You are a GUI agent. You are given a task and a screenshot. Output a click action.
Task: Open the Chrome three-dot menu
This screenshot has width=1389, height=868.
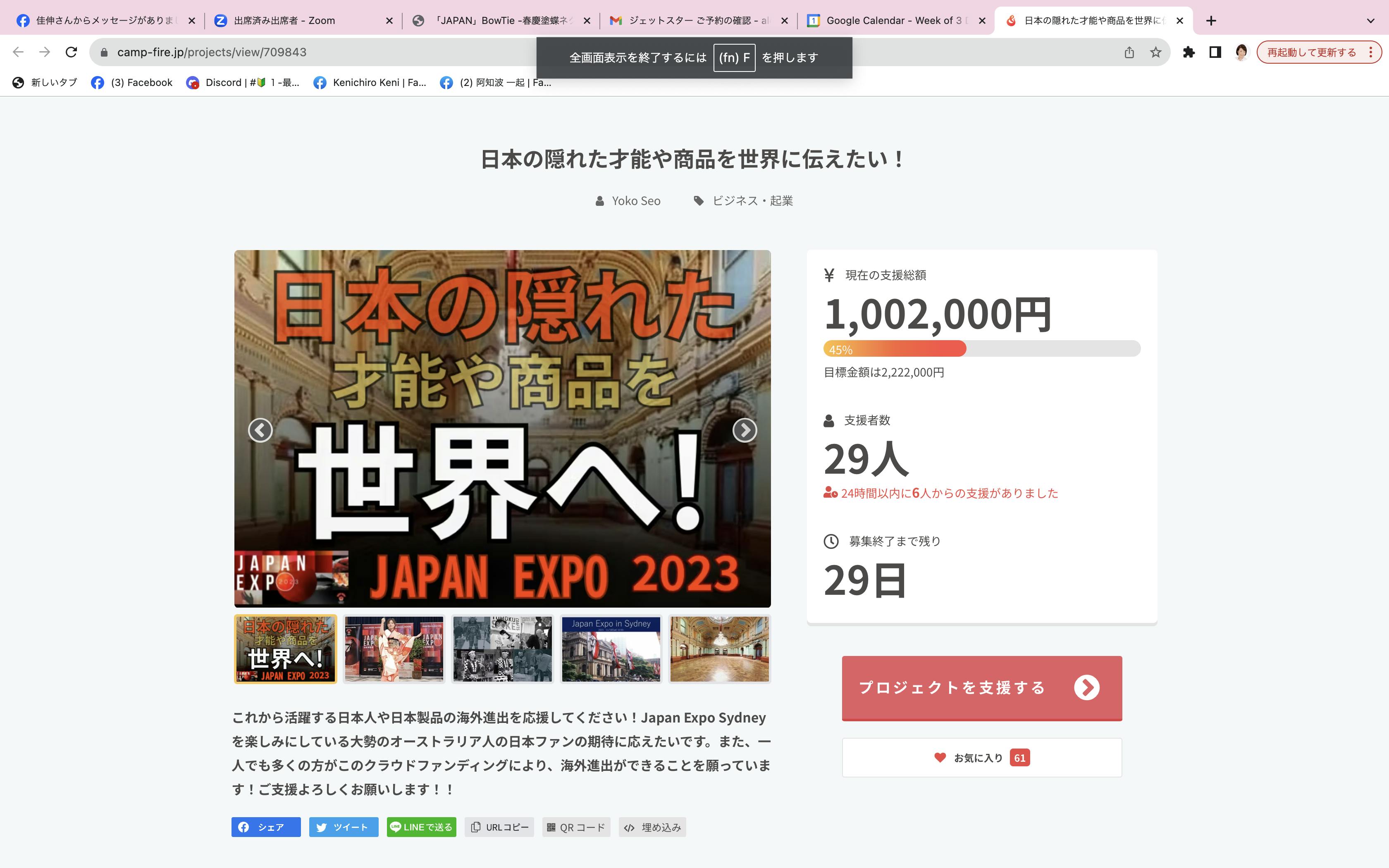(x=1371, y=52)
